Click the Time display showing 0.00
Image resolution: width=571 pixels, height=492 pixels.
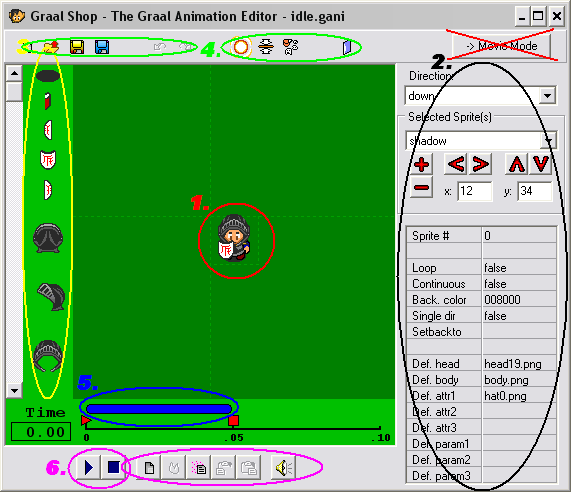click(41, 432)
